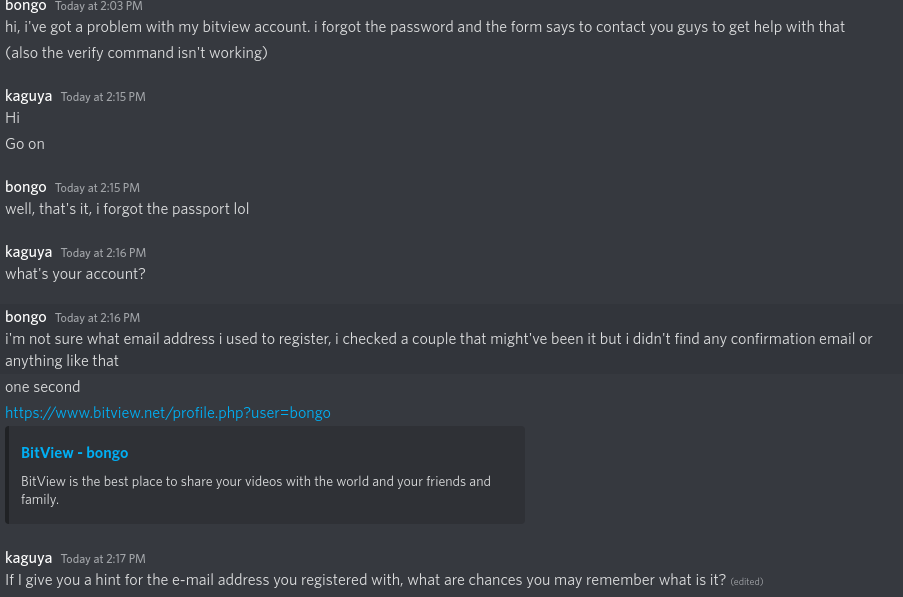
Task: Open the "BitView - bongo" embed title
Action: pyautogui.click(x=74, y=453)
